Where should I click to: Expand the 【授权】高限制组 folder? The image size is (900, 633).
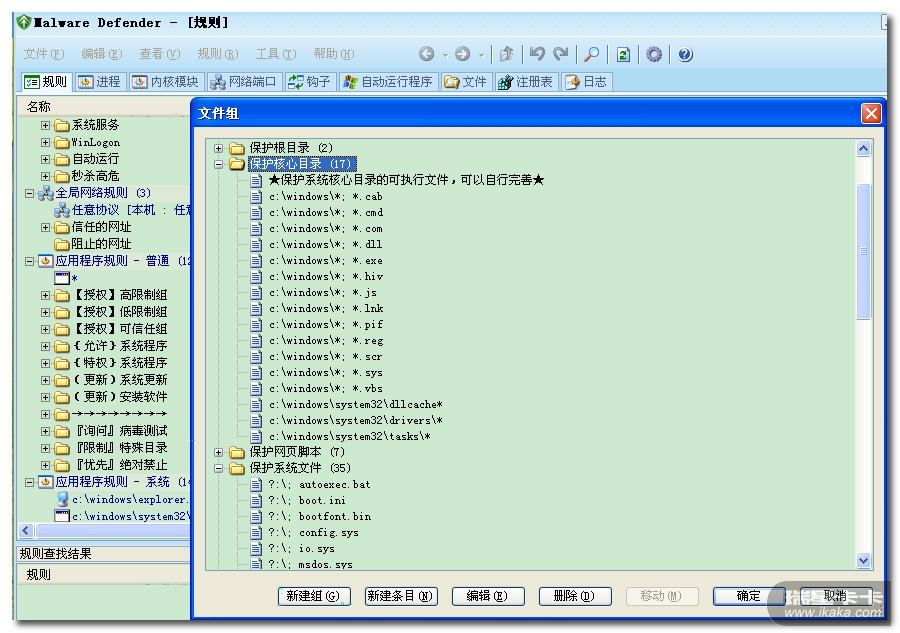click(45, 295)
